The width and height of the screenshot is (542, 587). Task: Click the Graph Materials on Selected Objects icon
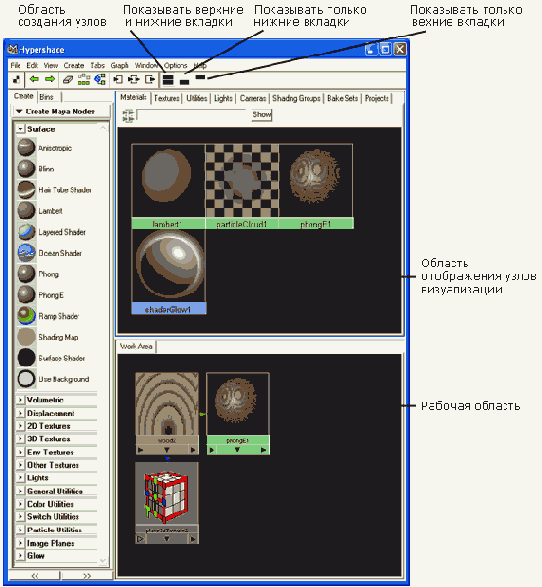coord(100,79)
